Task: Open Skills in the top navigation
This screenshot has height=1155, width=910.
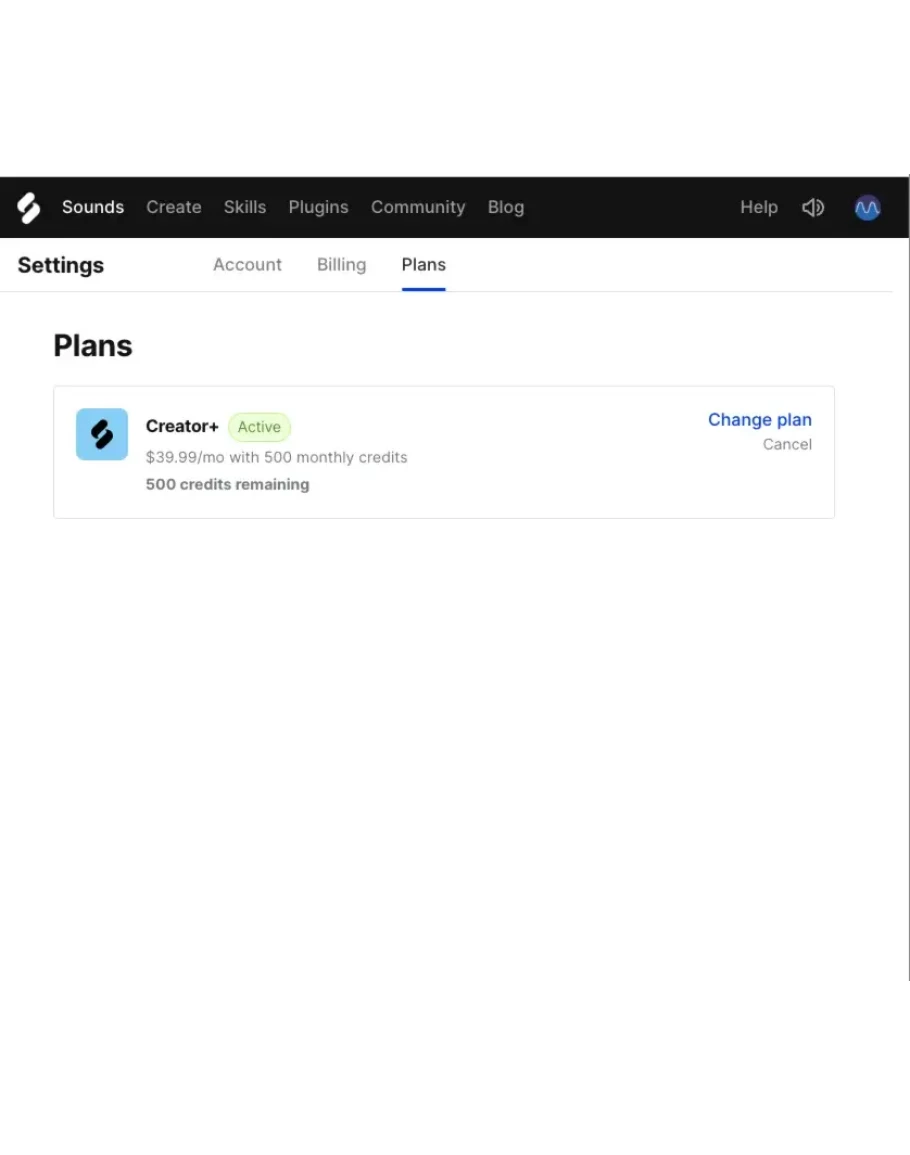Action: click(x=245, y=208)
